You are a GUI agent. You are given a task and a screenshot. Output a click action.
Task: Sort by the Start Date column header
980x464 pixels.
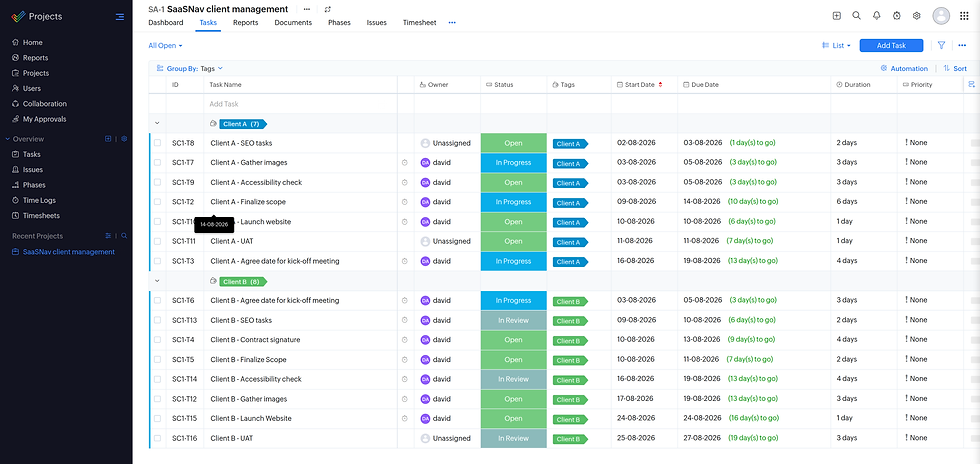tap(639, 84)
